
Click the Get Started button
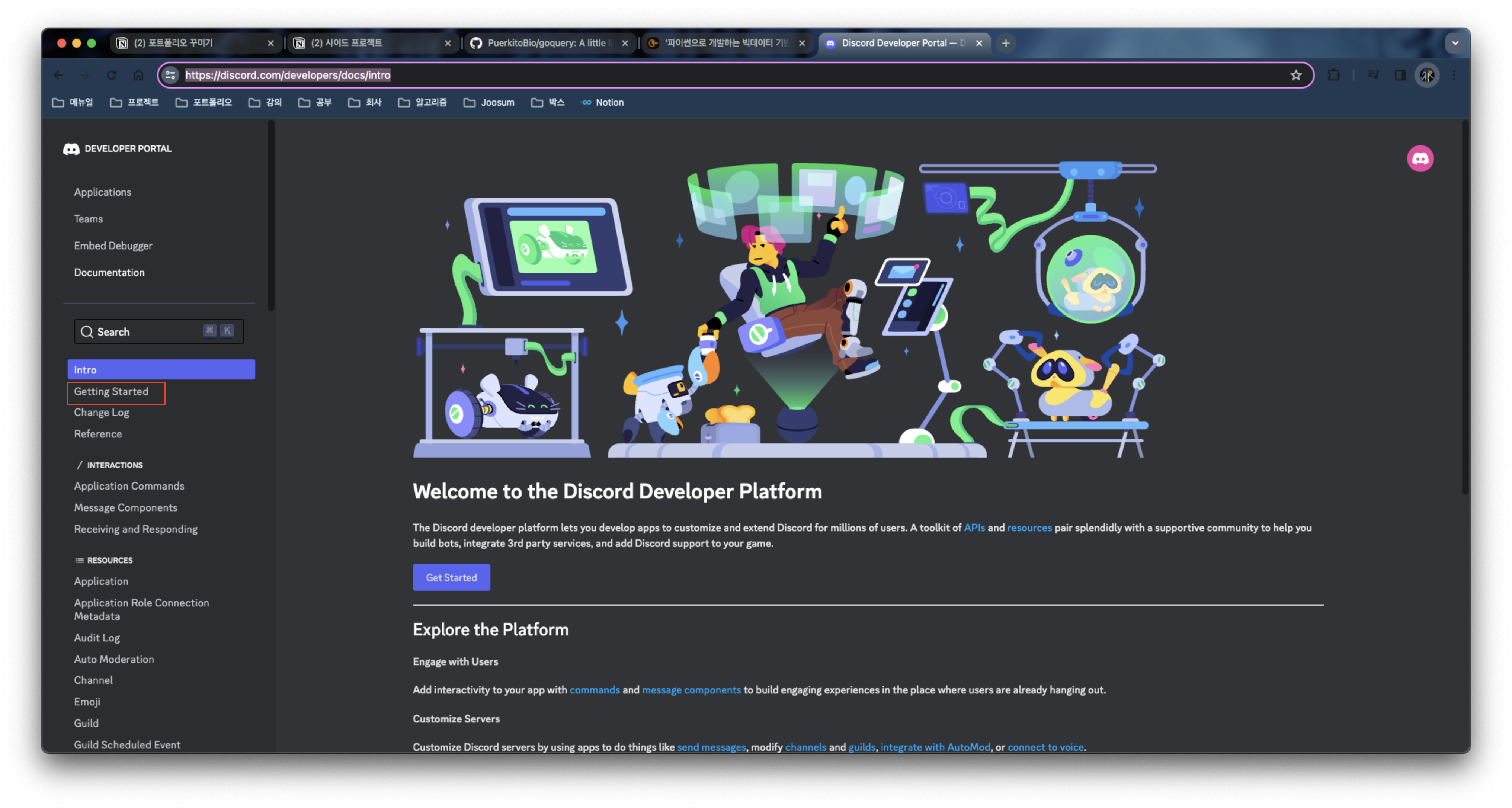pos(451,577)
